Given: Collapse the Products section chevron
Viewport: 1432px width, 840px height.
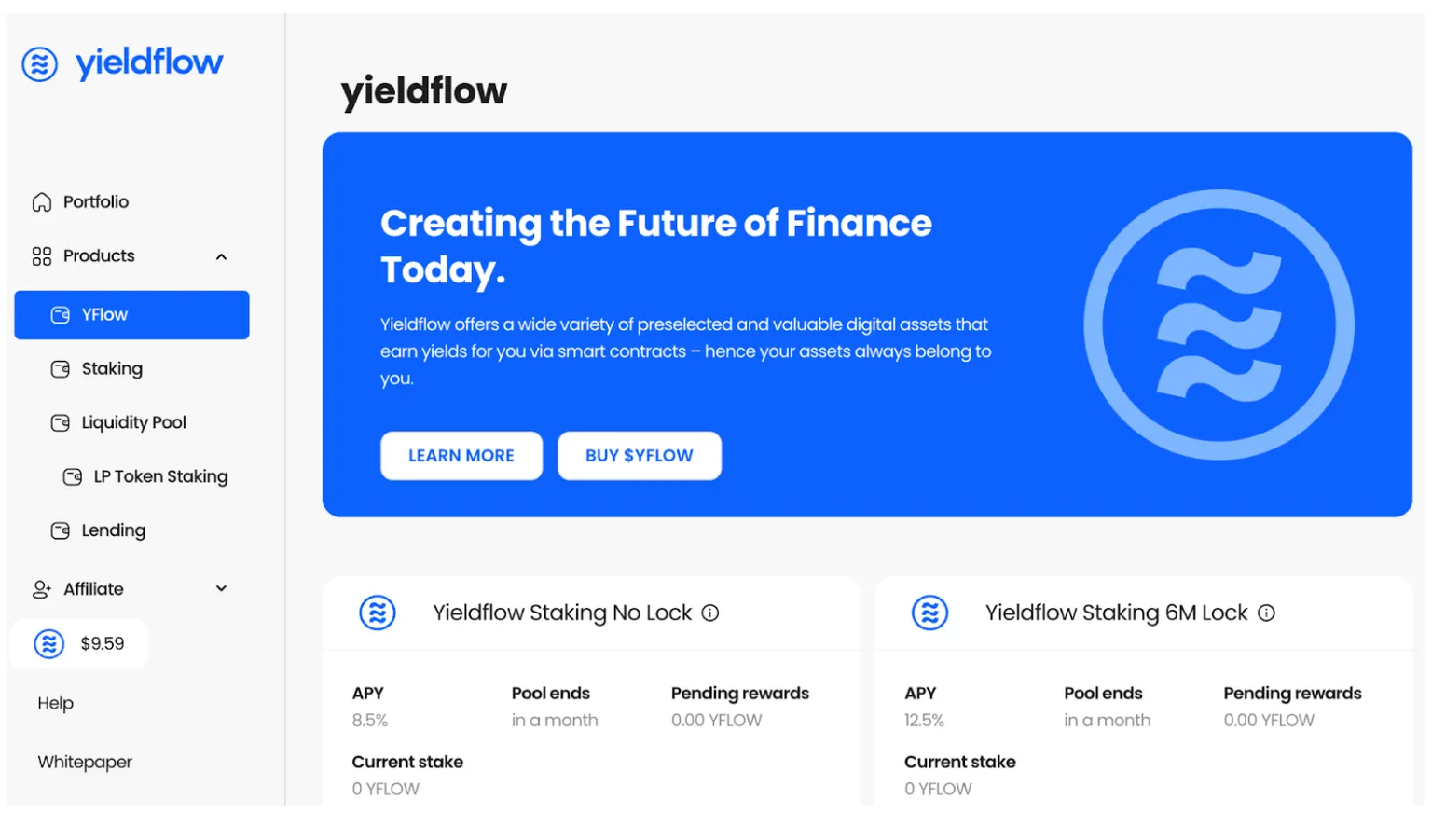Looking at the screenshot, I should click(x=221, y=255).
